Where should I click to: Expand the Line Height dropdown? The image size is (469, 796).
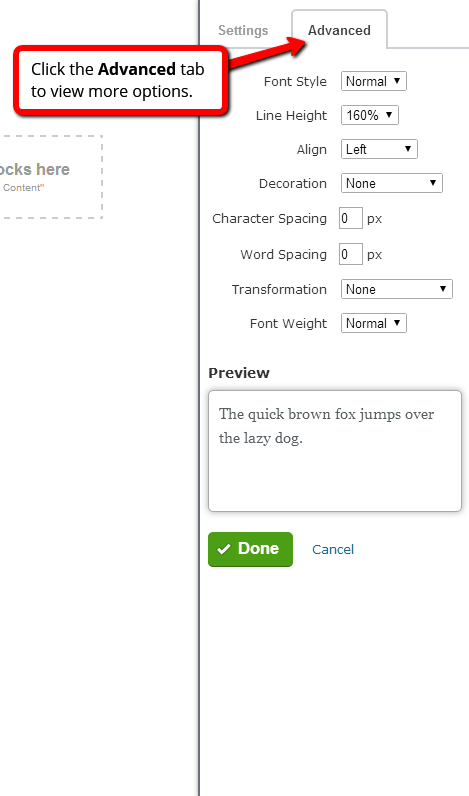[370, 115]
